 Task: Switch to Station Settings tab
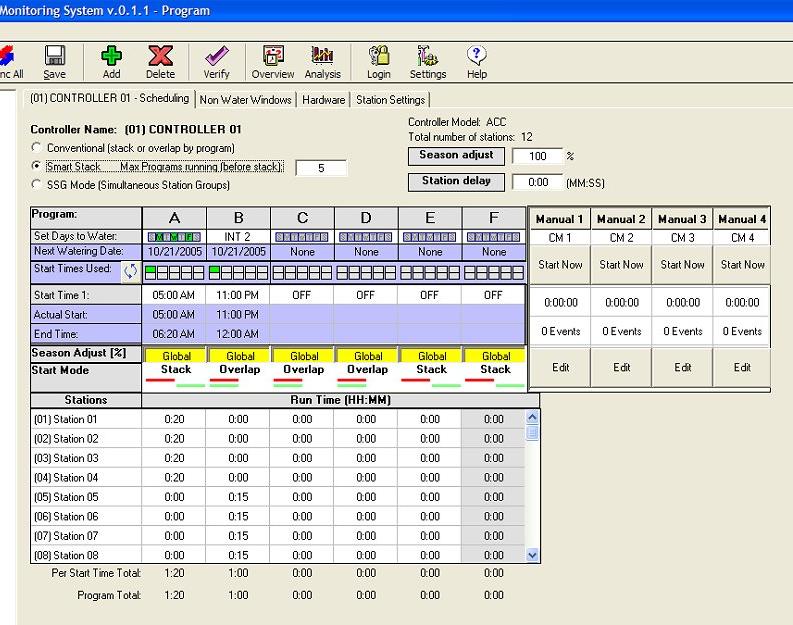(390, 100)
